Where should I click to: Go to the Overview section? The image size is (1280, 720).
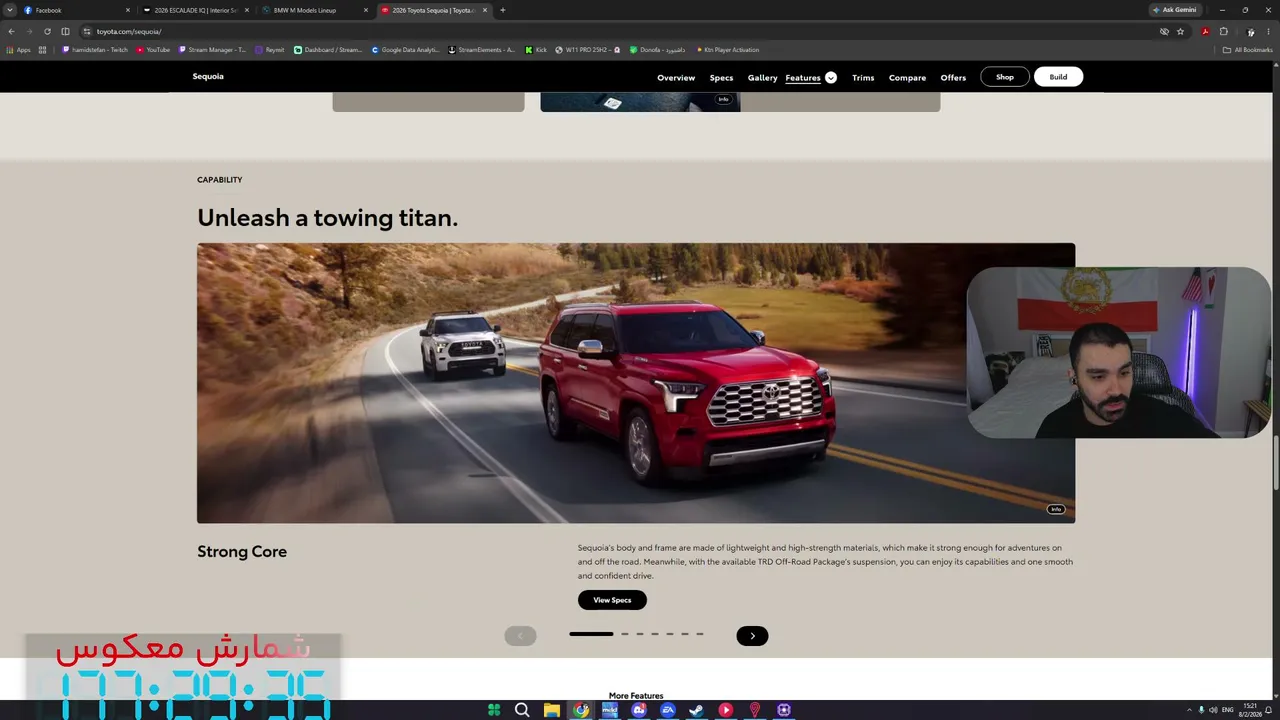click(676, 77)
